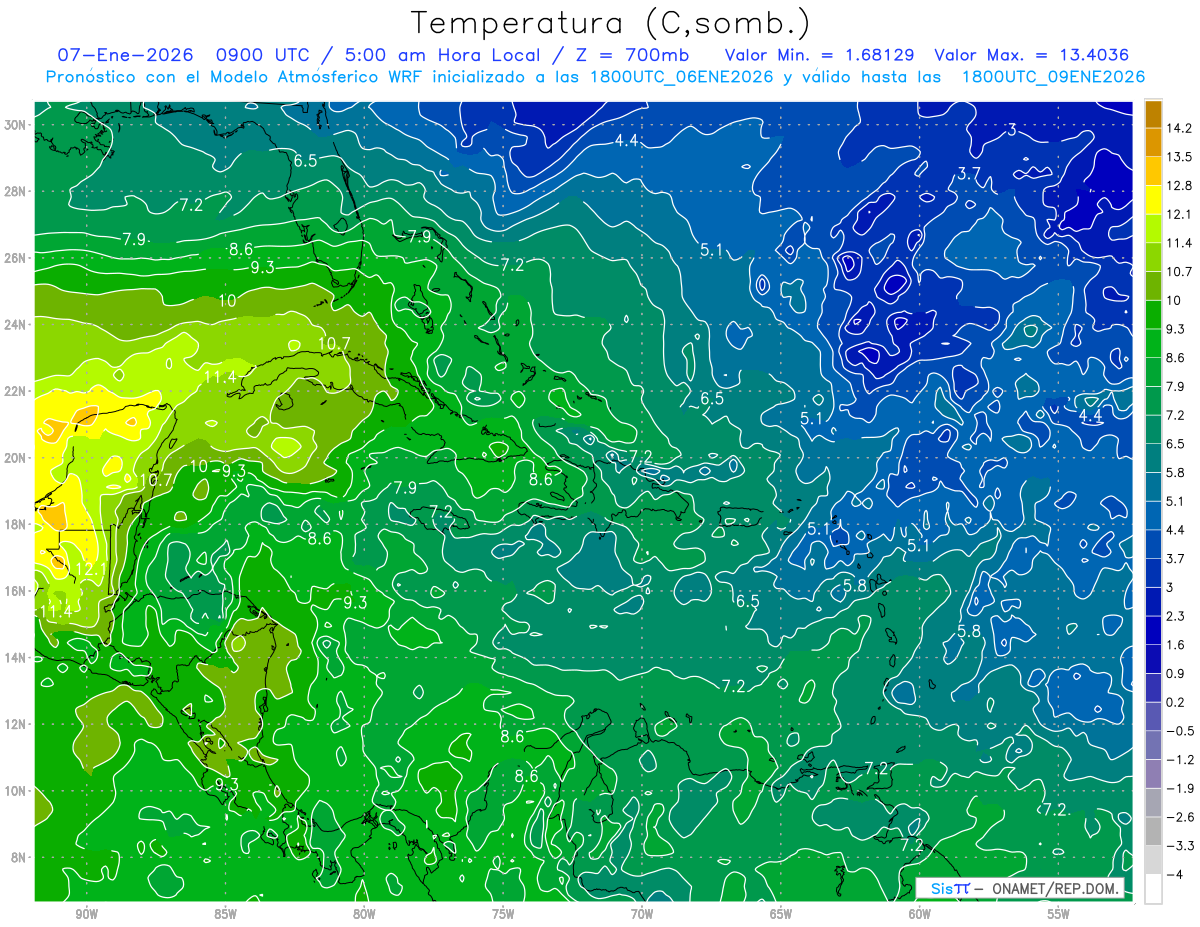The height and width of the screenshot is (927, 1200).
Task: Pick the white swatch below -4
Action: click(x=1153, y=889)
